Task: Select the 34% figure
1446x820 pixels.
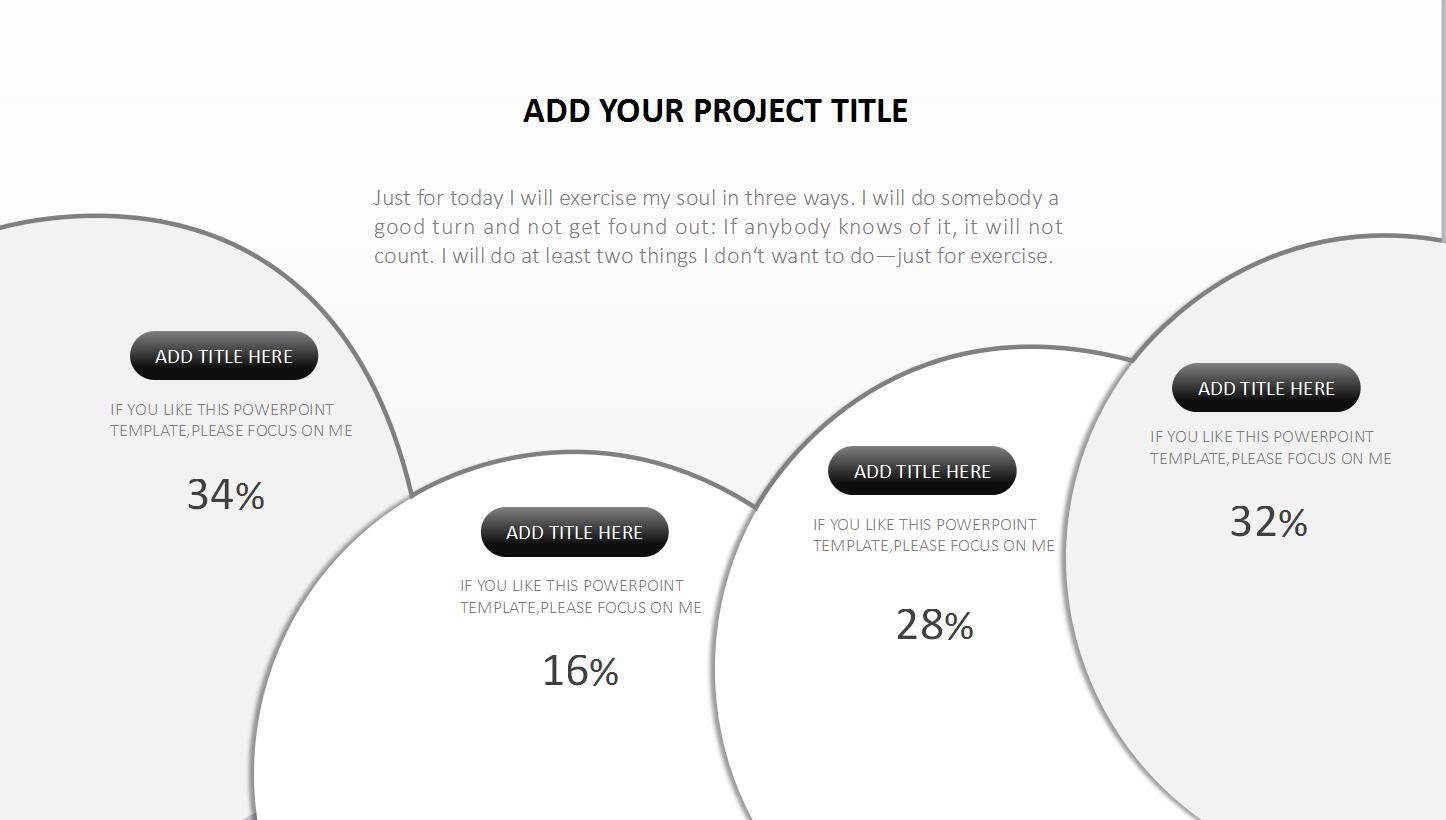Action: coord(226,495)
